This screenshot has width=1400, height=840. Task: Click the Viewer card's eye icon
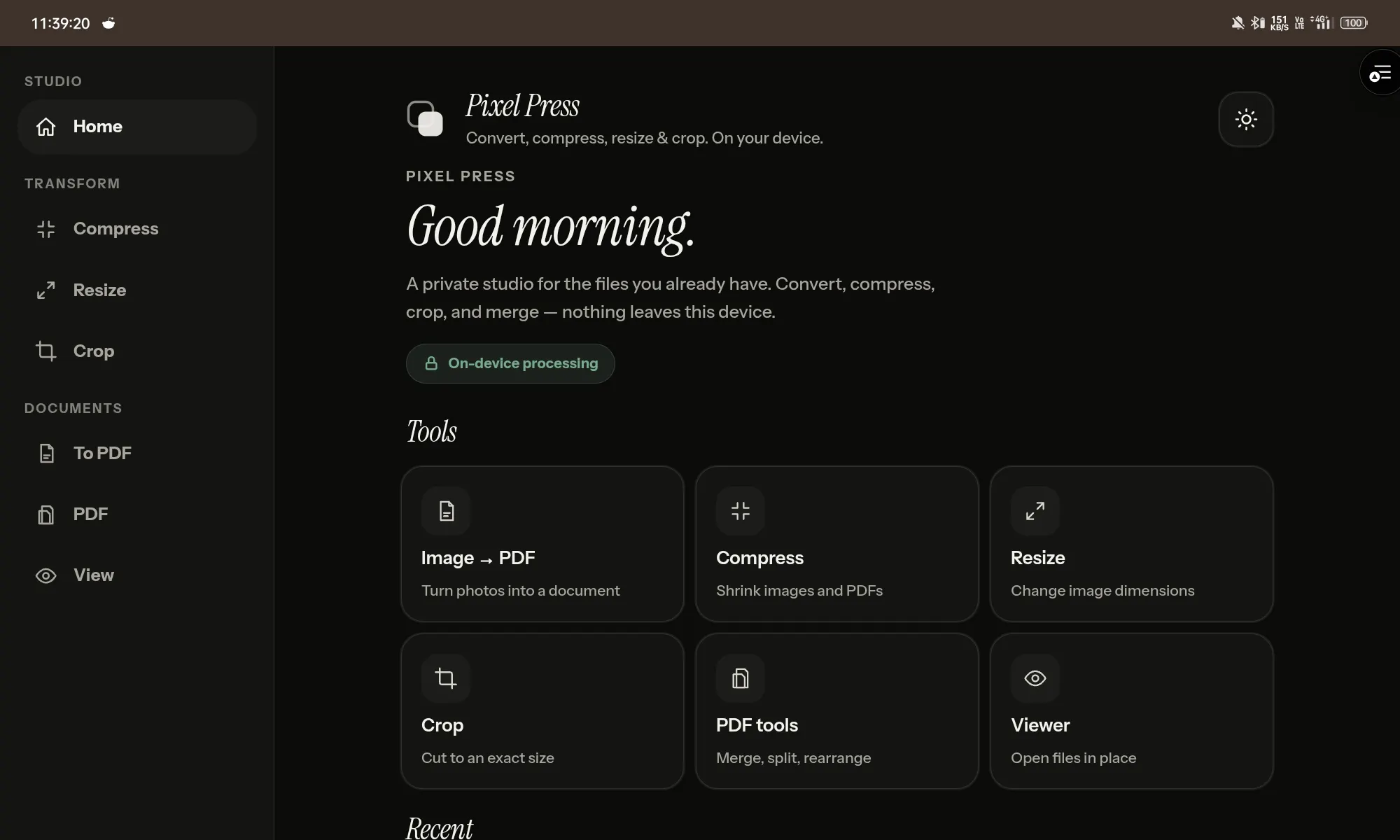(x=1035, y=678)
